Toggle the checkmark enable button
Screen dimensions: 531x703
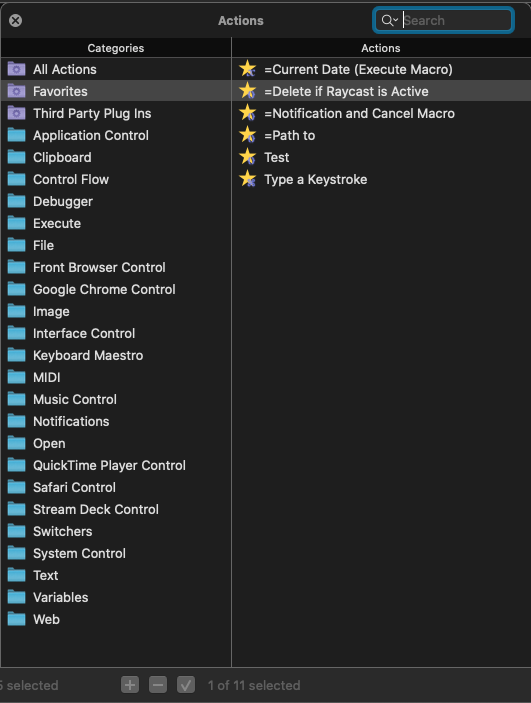(x=186, y=685)
